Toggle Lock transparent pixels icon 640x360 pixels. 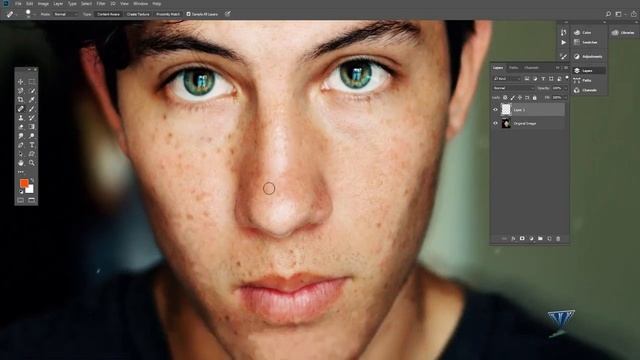505,98
